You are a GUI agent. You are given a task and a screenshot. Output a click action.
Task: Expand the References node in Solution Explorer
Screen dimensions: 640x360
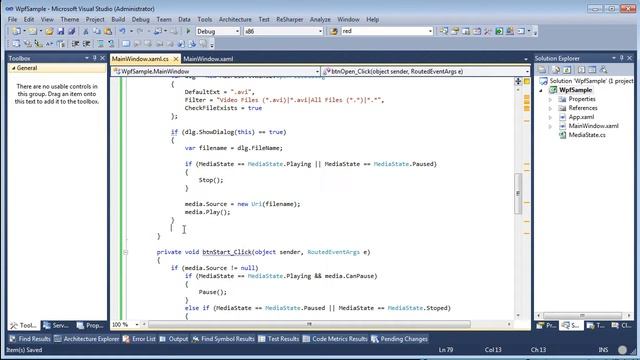point(550,108)
